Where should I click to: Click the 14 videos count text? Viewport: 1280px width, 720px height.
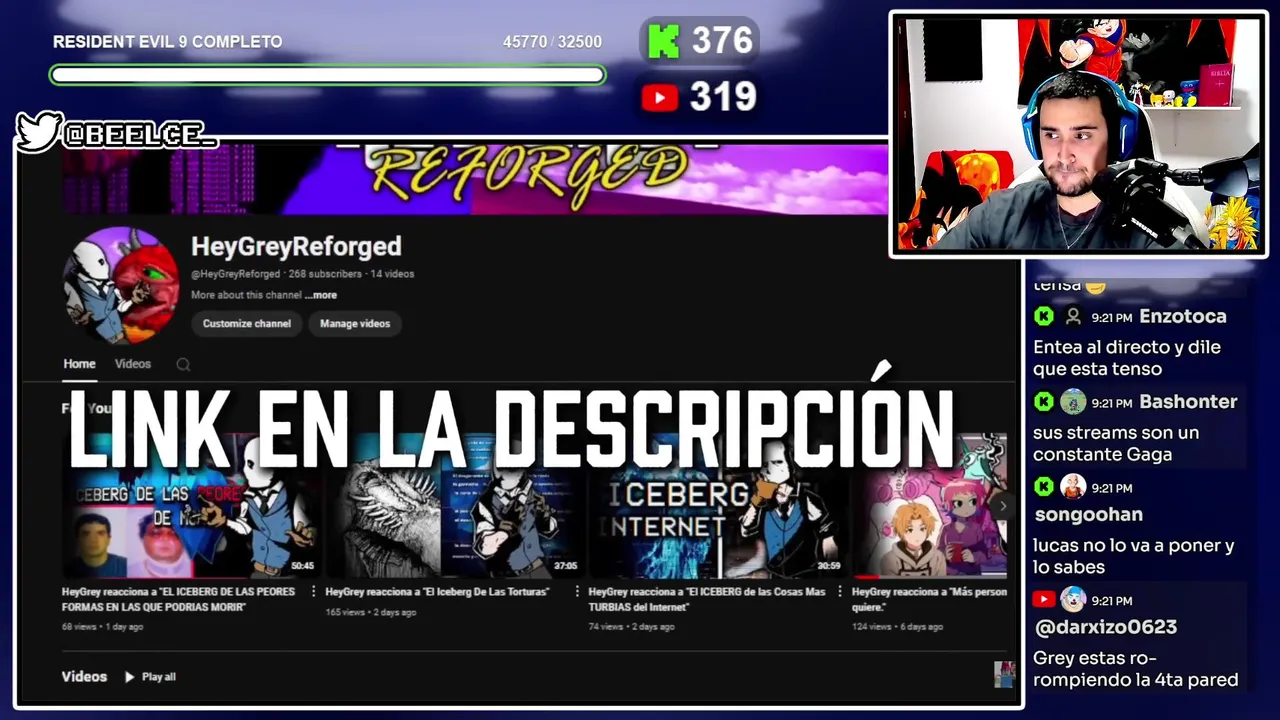(392, 274)
